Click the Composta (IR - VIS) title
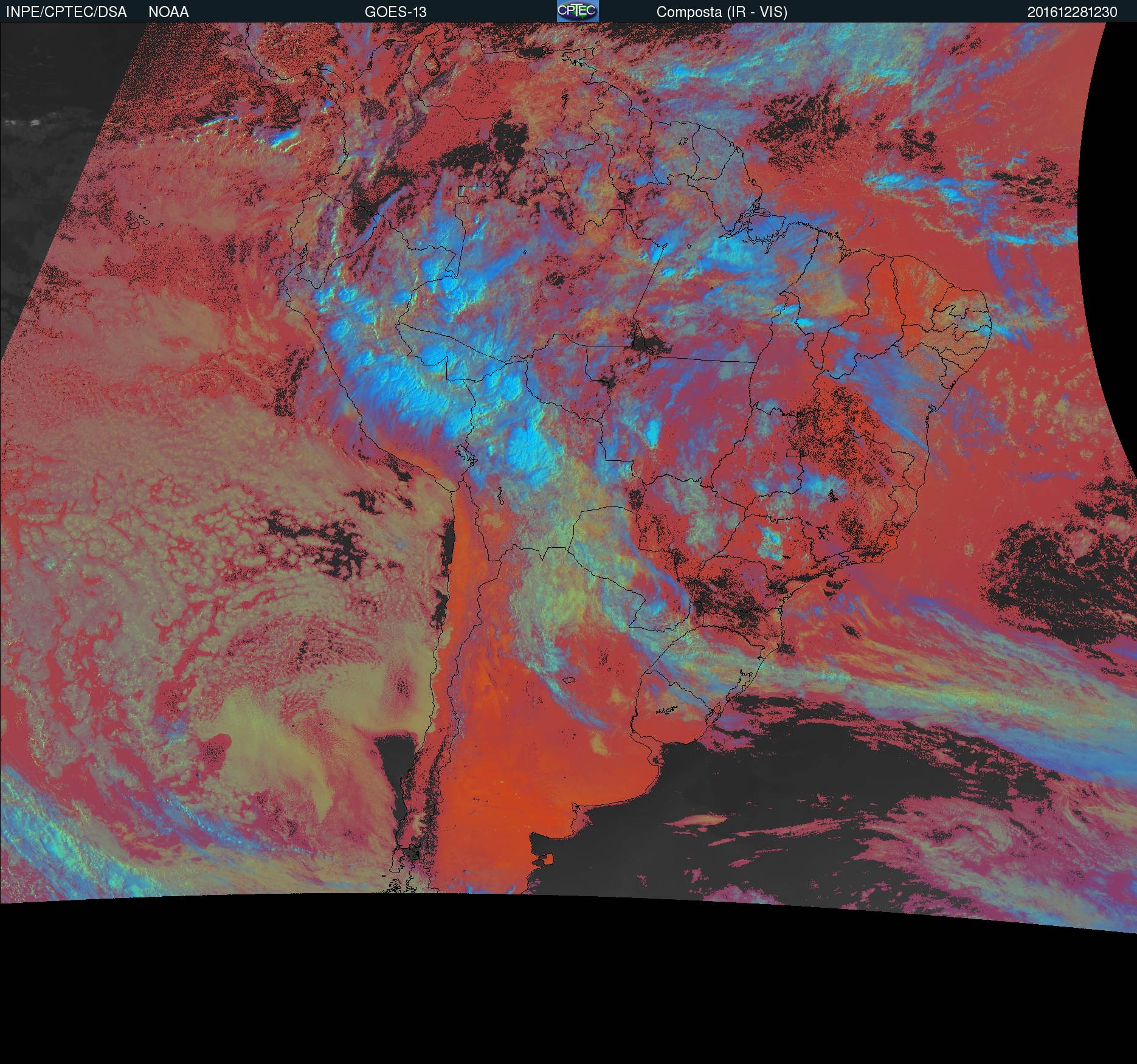The width and height of the screenshot is (1137, 1064). (x=722, y=12)
